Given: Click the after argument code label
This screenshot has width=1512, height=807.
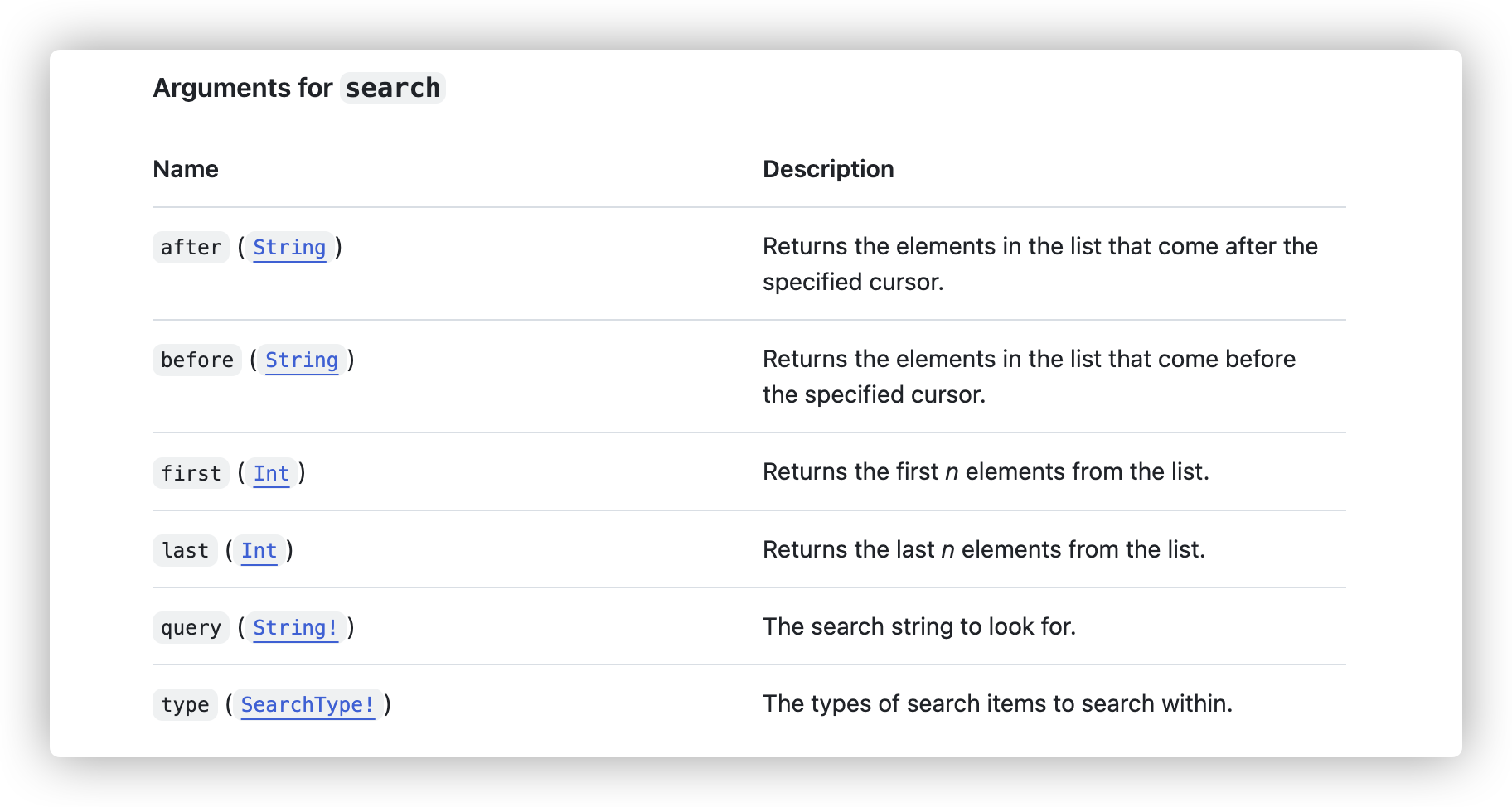Looking at the screenshot, I should click(191, 247).
